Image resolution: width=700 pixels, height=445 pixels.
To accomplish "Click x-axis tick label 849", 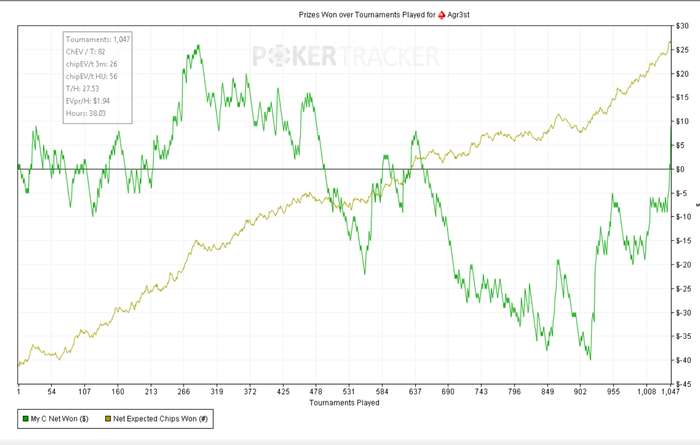I will (x=547, y=391).
